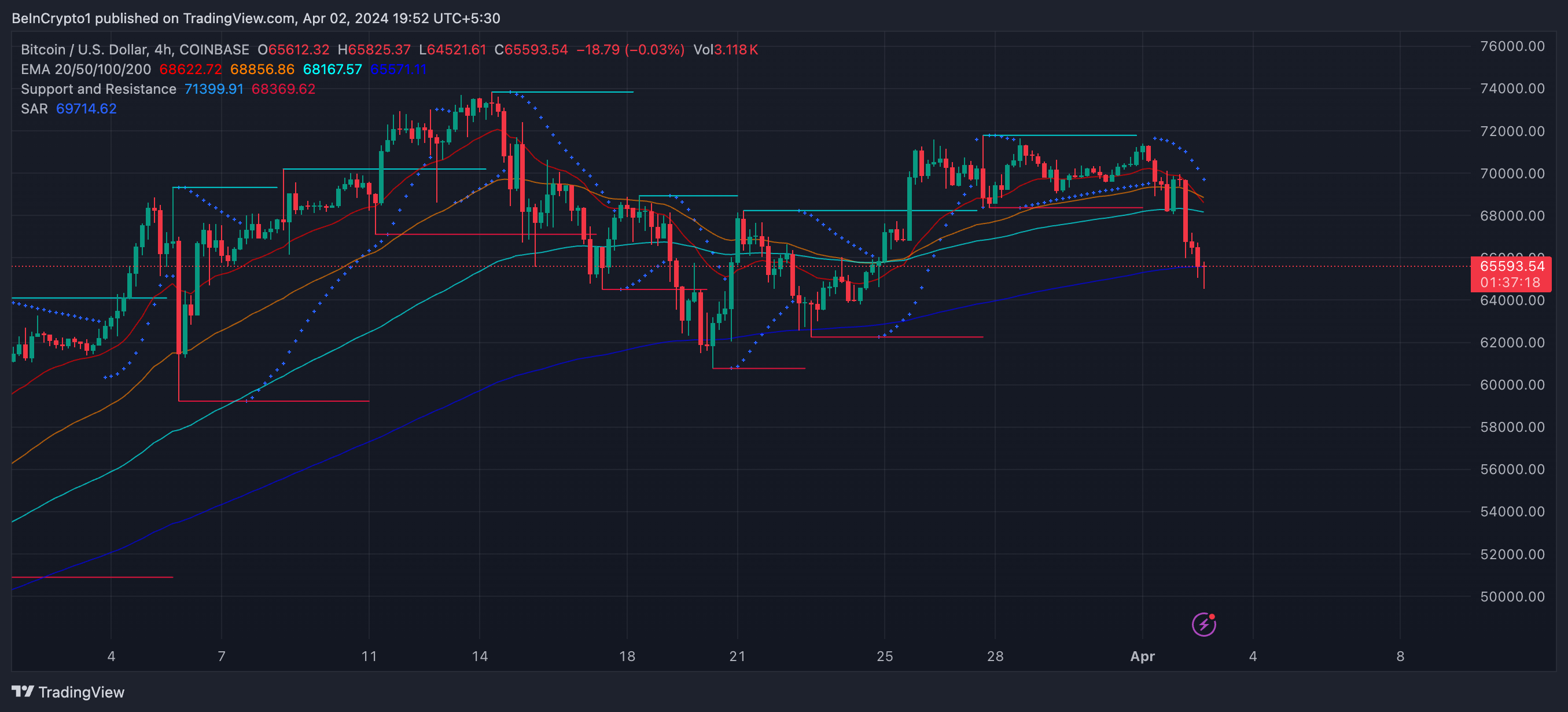Select the EMA 20/50/100/200 indicator label
This screenshot has height=712, width=1568.
point(85,69)
